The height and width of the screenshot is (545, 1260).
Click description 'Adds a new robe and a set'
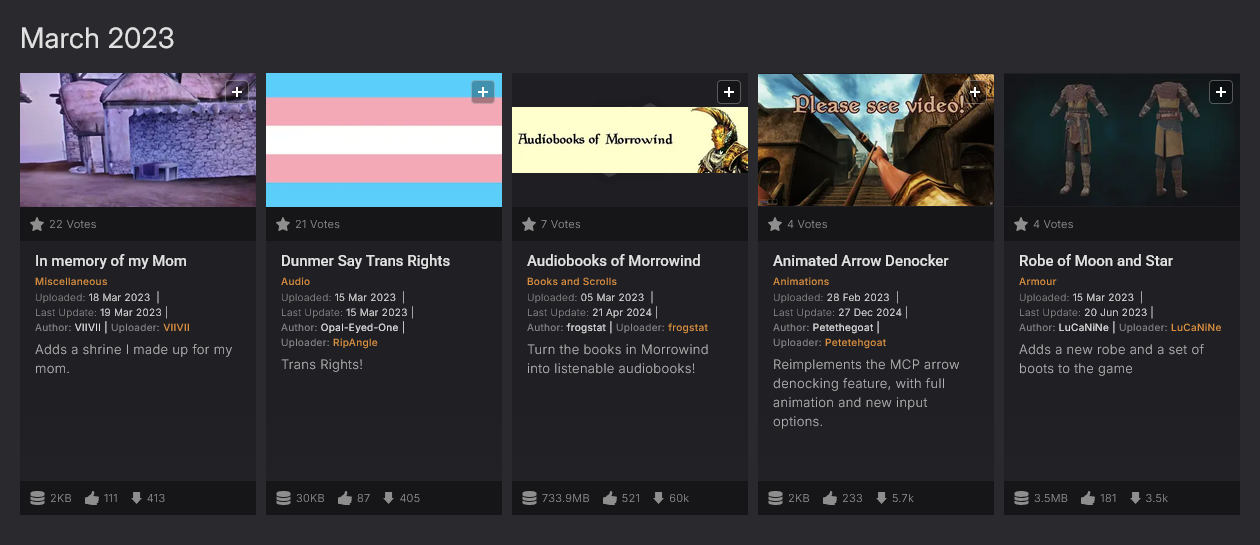coord(1111,359)
